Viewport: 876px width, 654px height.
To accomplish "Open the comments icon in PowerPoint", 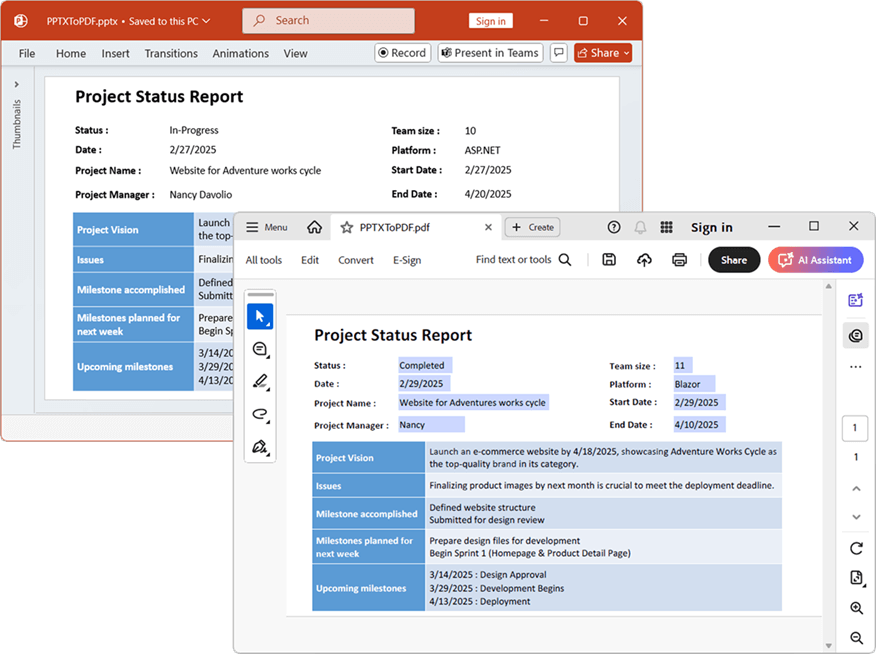I will [x=558, y=53].
